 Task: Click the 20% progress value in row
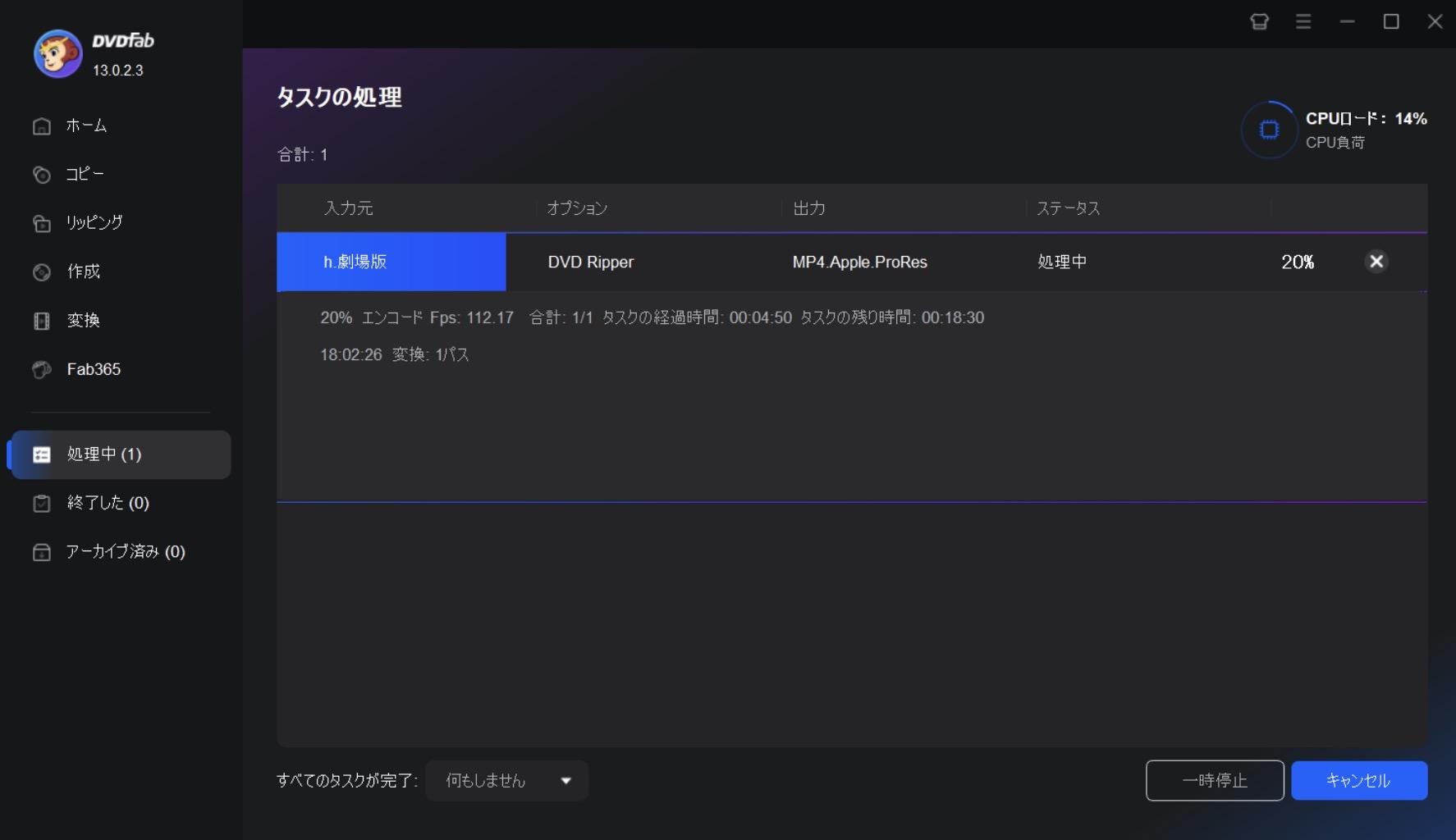pos(1298,262)
